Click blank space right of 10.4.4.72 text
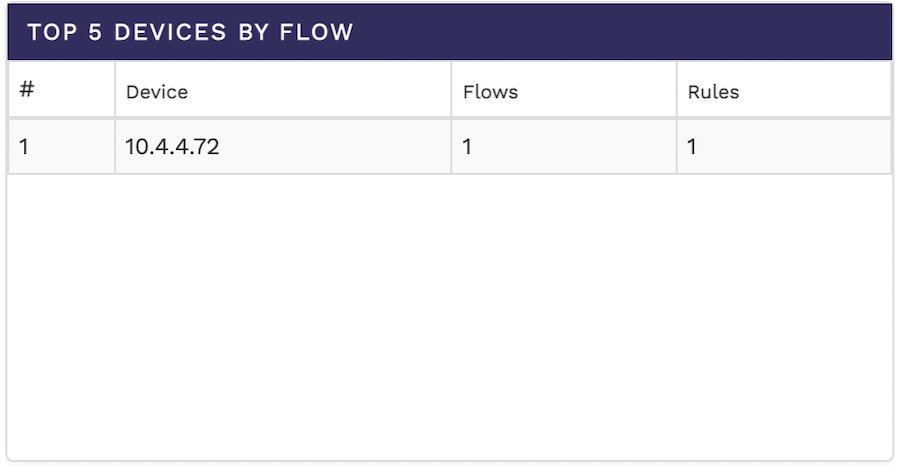This screenshot has height=468, width=900. pyautogui.click(x=340, y=147)
